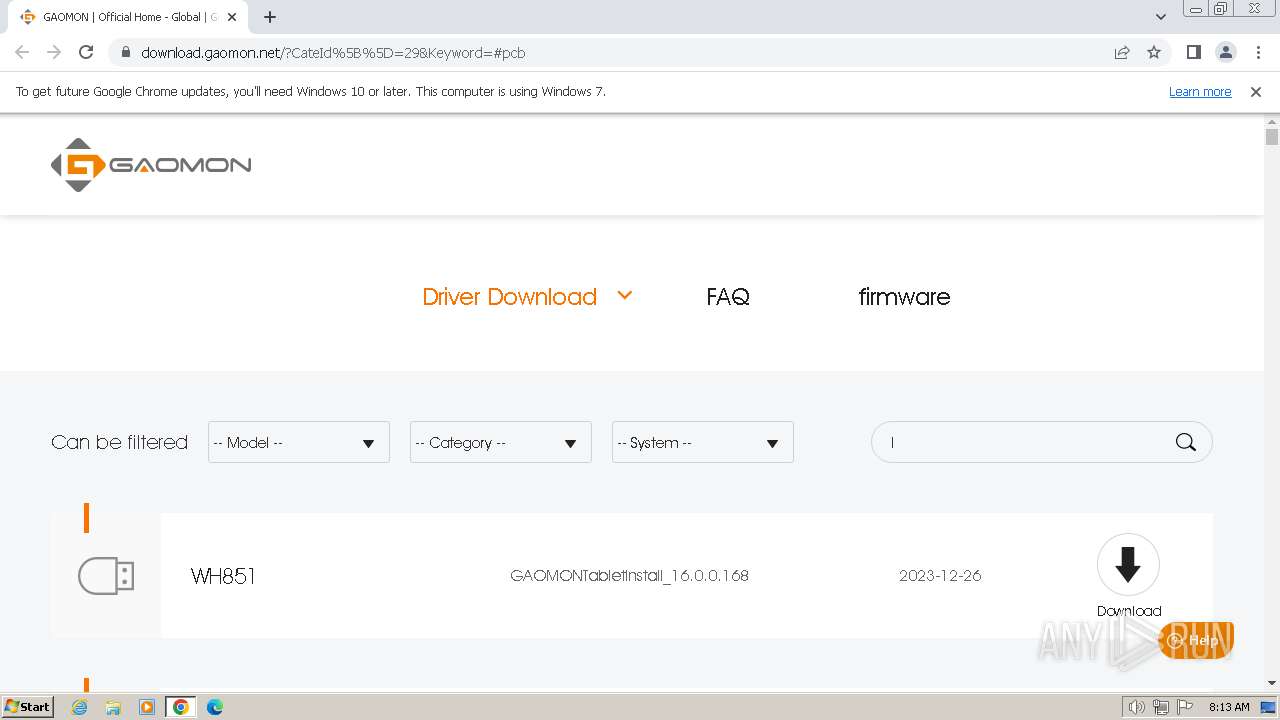Click the Chrome taskbar icon

tap(181, 707)
